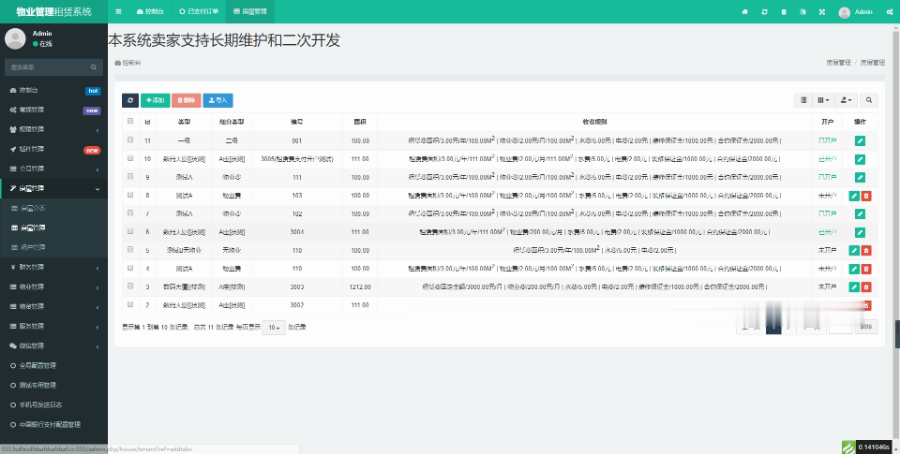Click the magnifier icon in sidebar search
The image size is (900, 454).
(x=94, y=67)
